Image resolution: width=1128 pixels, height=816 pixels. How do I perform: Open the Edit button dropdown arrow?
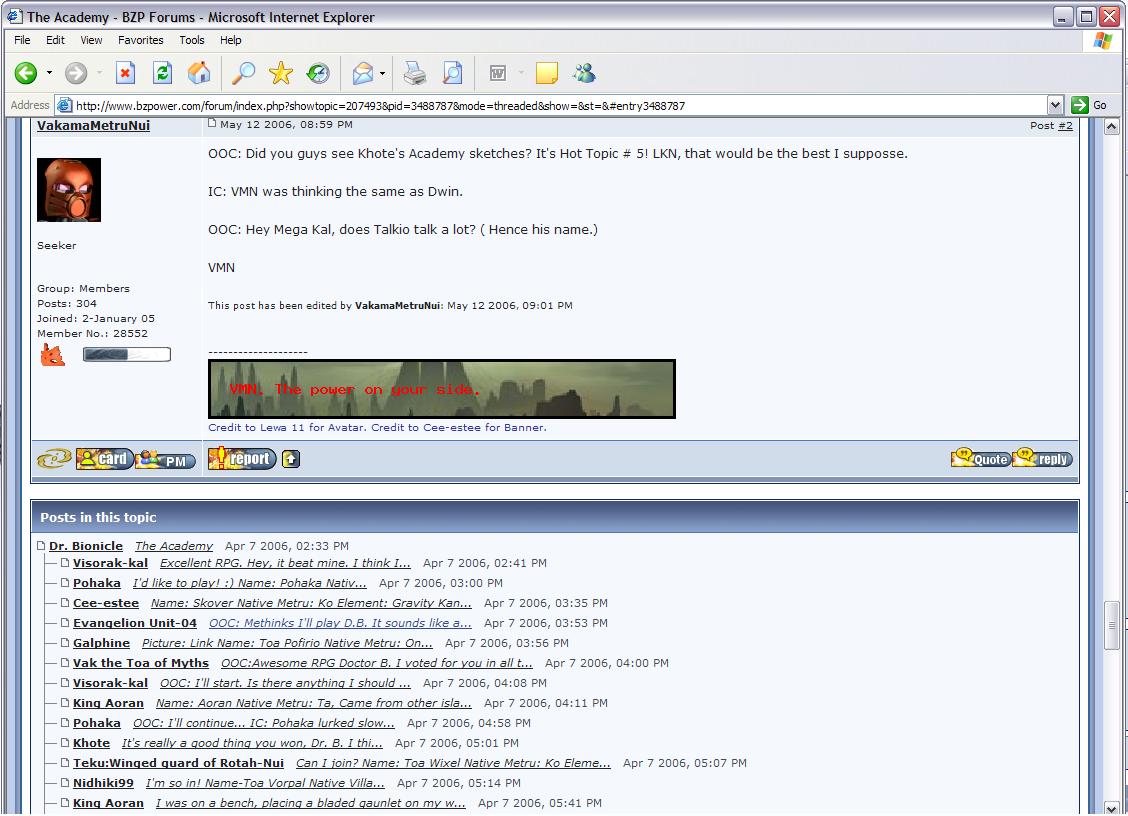click(x=520, y=73)
